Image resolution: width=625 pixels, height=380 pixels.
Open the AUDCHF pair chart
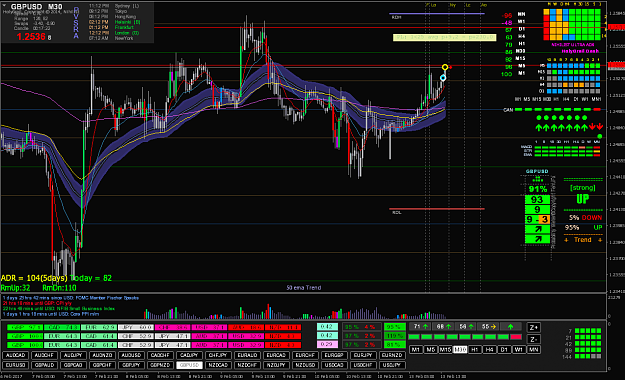[44, 355]
